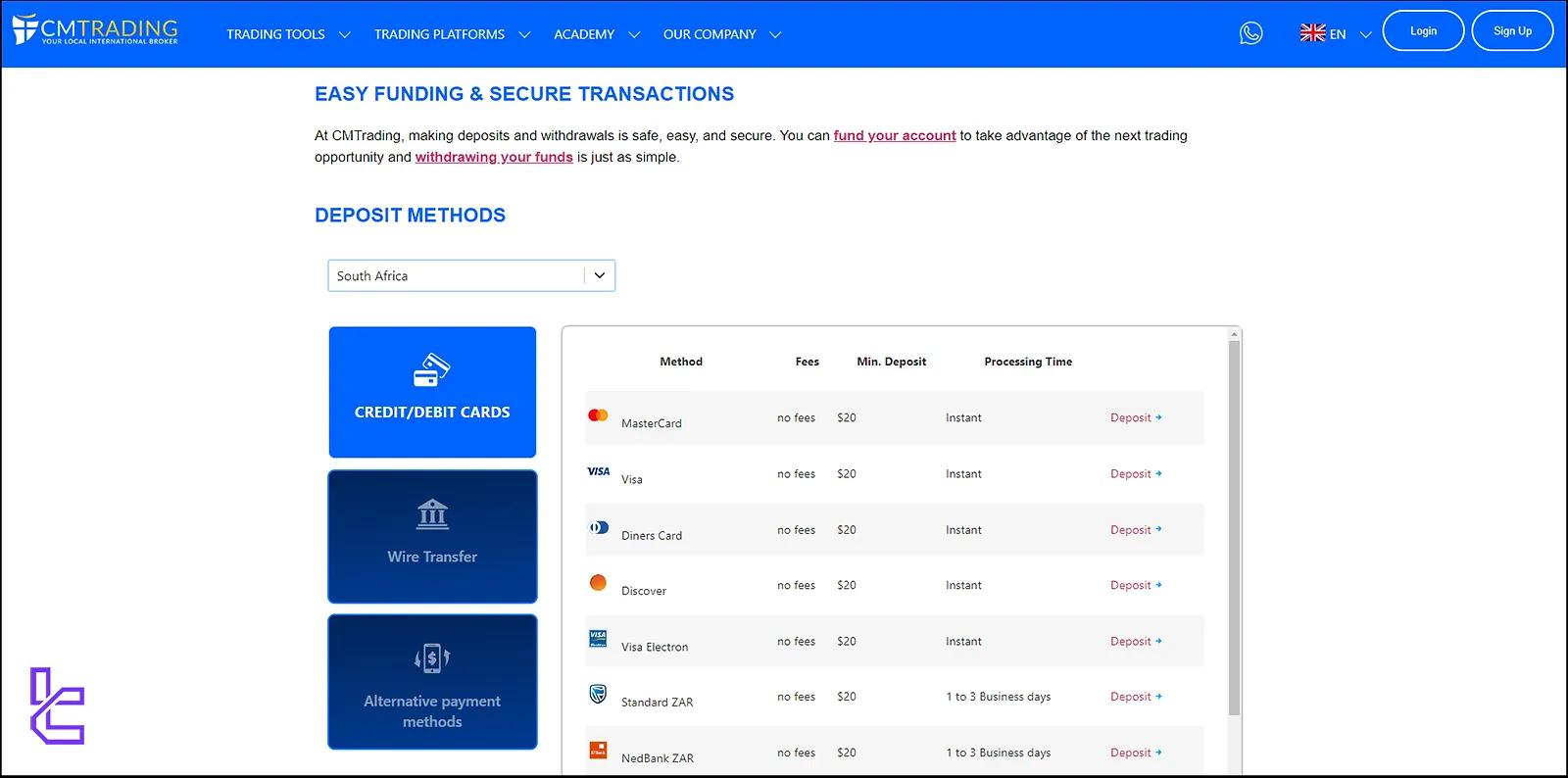1568x778 pixels.
Task: Expand the Trading Tools menu chevron
Action: (x=344, y=34)
